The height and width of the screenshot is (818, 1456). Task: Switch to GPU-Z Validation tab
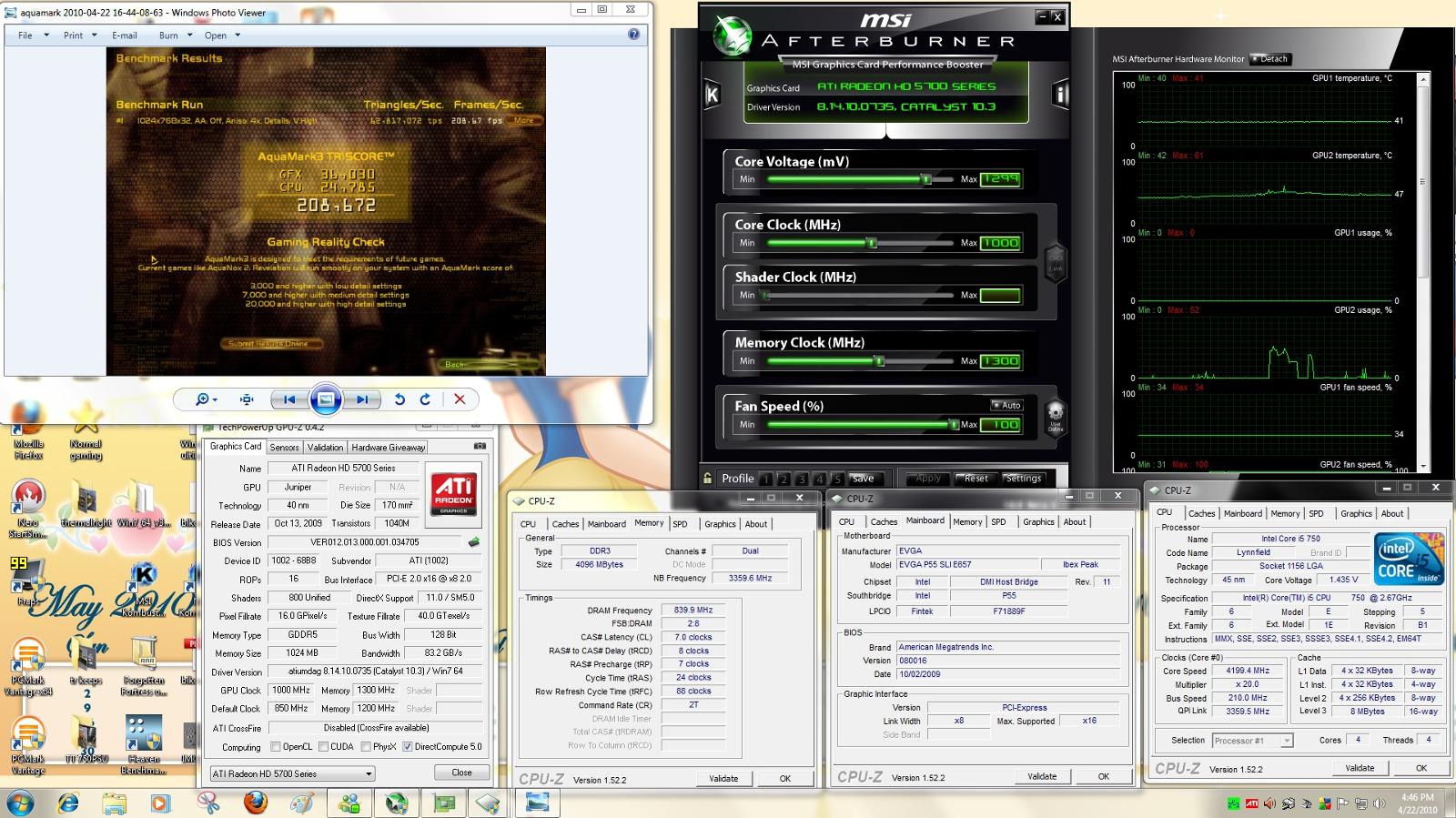point(325,447)
